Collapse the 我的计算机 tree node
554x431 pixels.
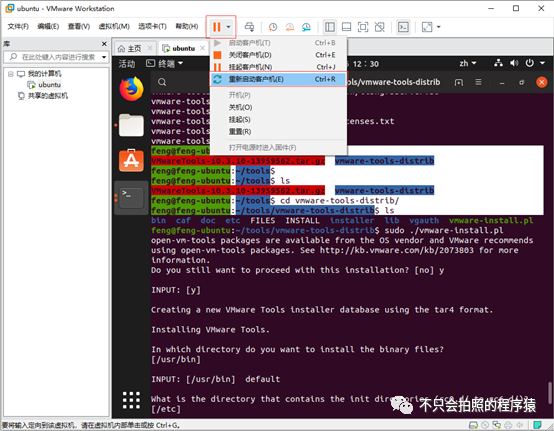11,74
